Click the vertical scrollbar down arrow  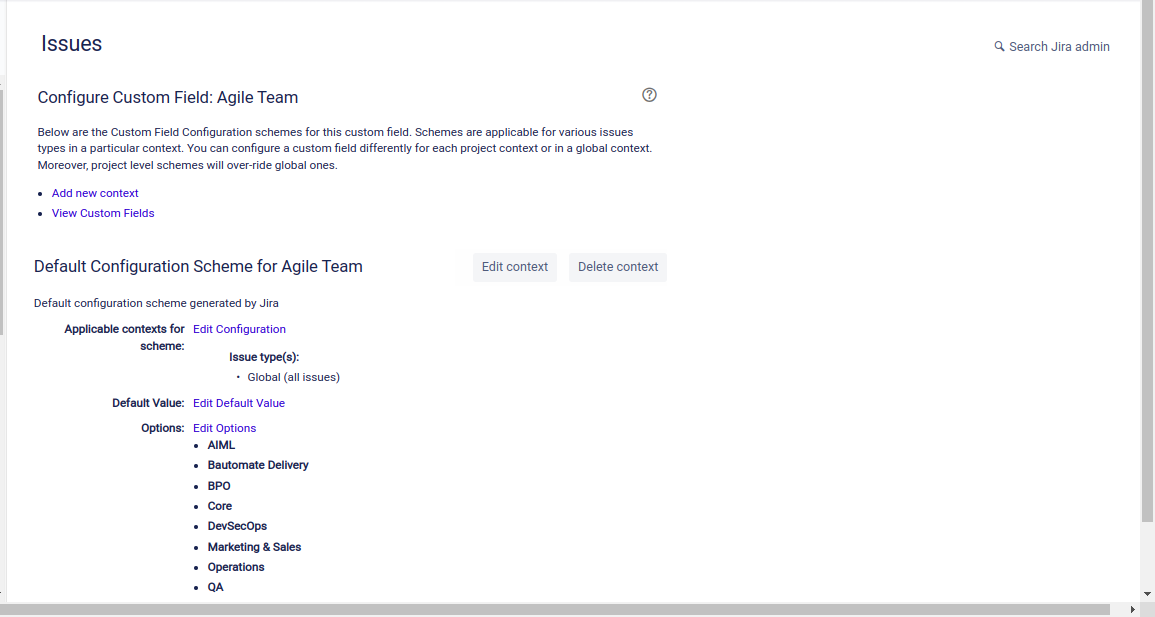coord(1148,594)
